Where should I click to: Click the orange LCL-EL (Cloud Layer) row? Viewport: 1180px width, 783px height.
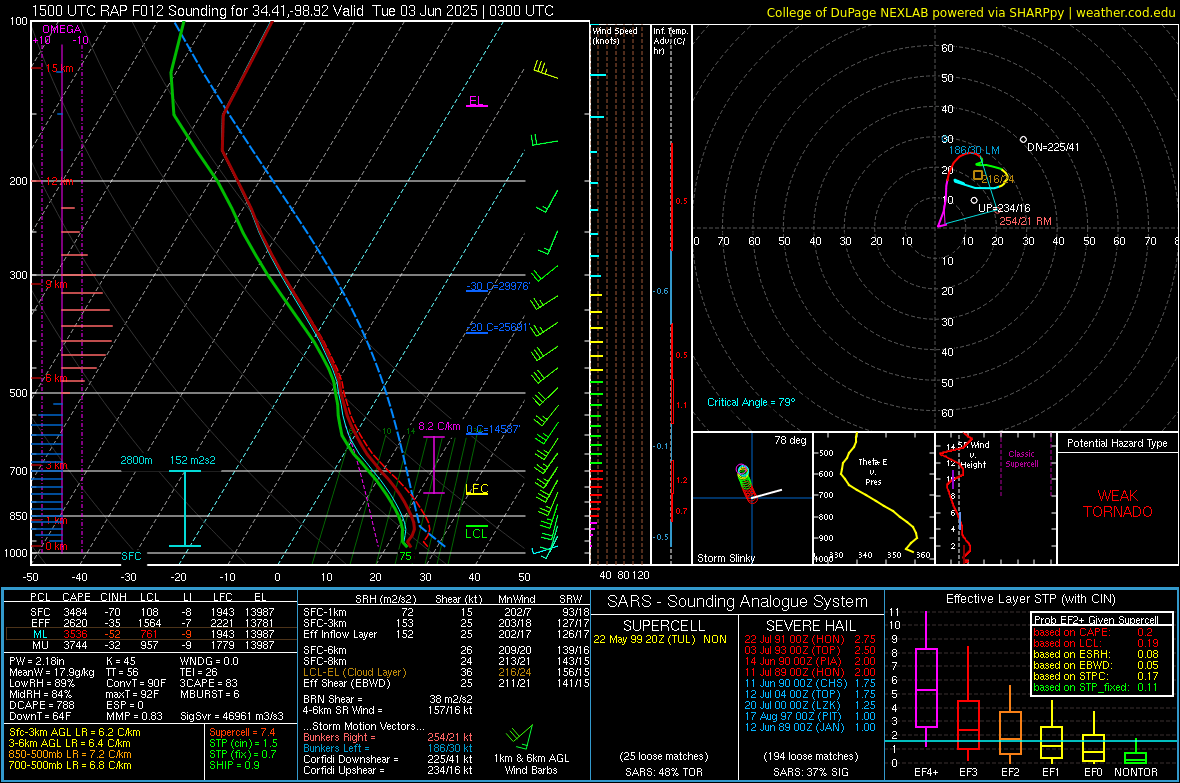(446, 672)
